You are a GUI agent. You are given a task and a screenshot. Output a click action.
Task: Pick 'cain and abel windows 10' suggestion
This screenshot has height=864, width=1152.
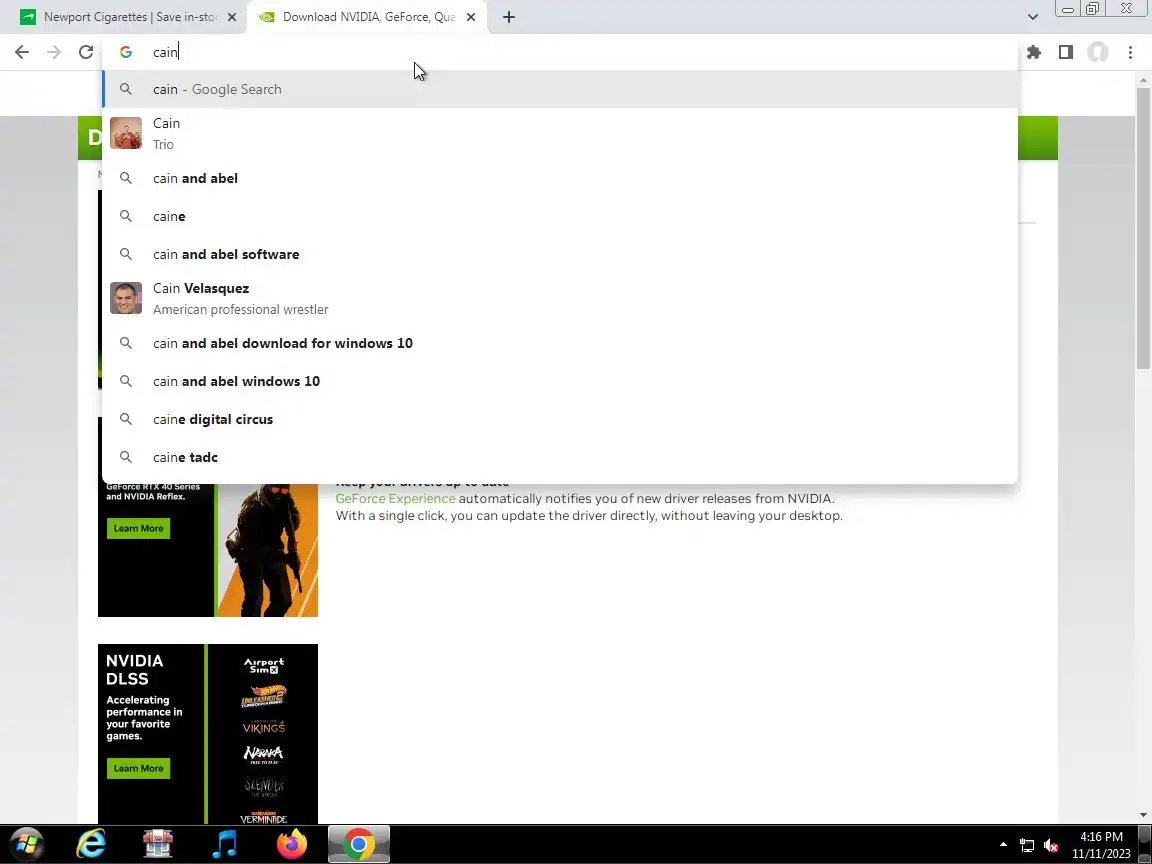coord(560,381)
